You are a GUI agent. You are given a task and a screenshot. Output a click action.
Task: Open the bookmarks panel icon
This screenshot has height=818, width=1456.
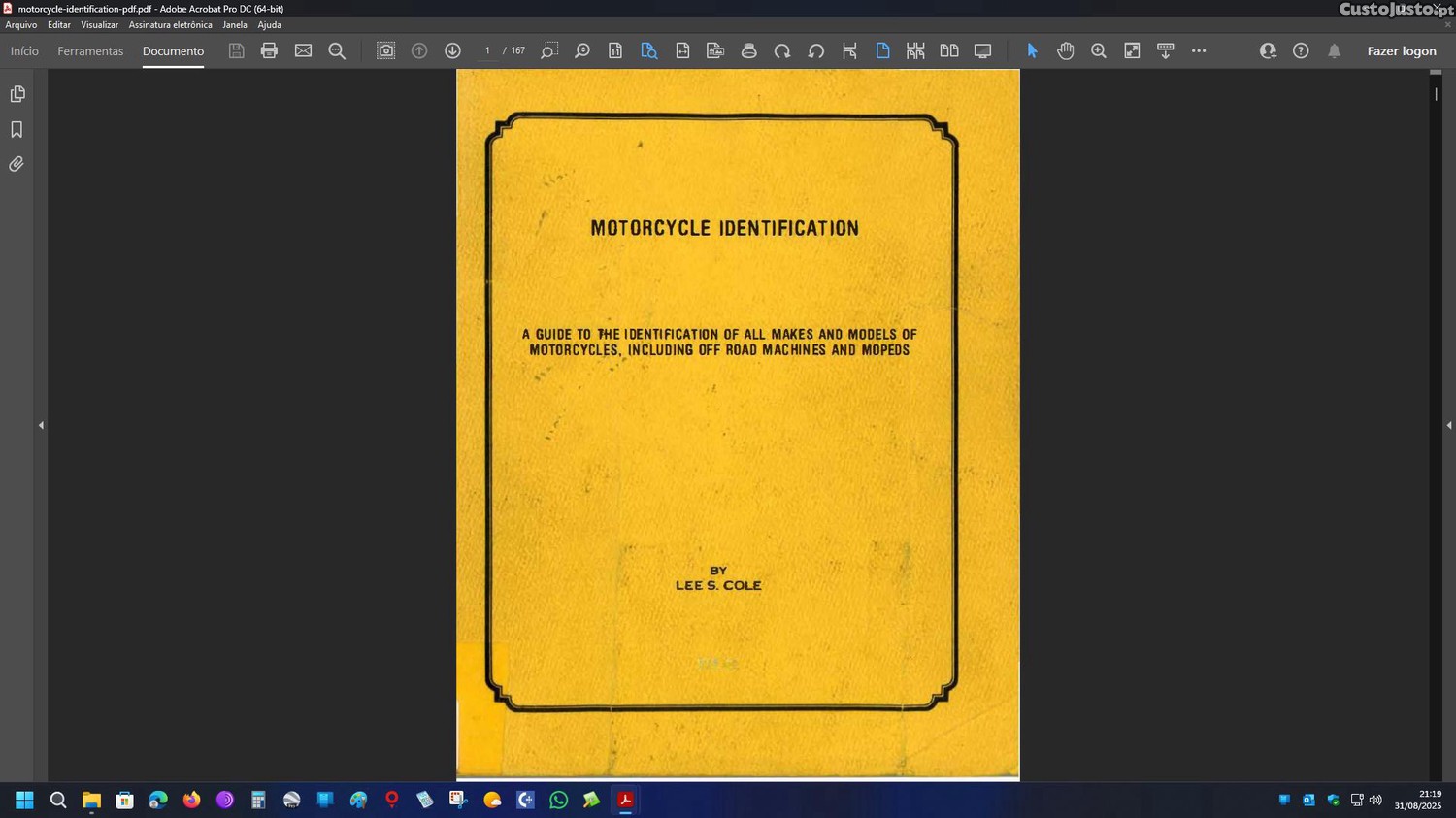pyautogui.click(x=17, y=129)
